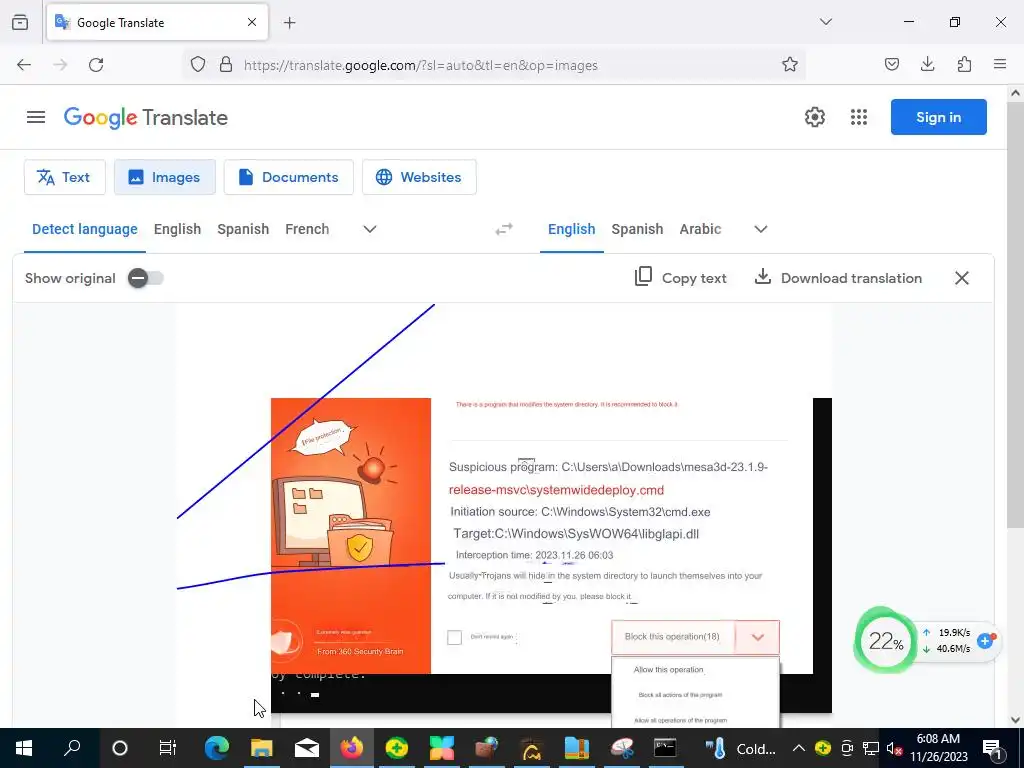
Task: Open the command prompt taskbar icon
Action: [x=665, y=748]
